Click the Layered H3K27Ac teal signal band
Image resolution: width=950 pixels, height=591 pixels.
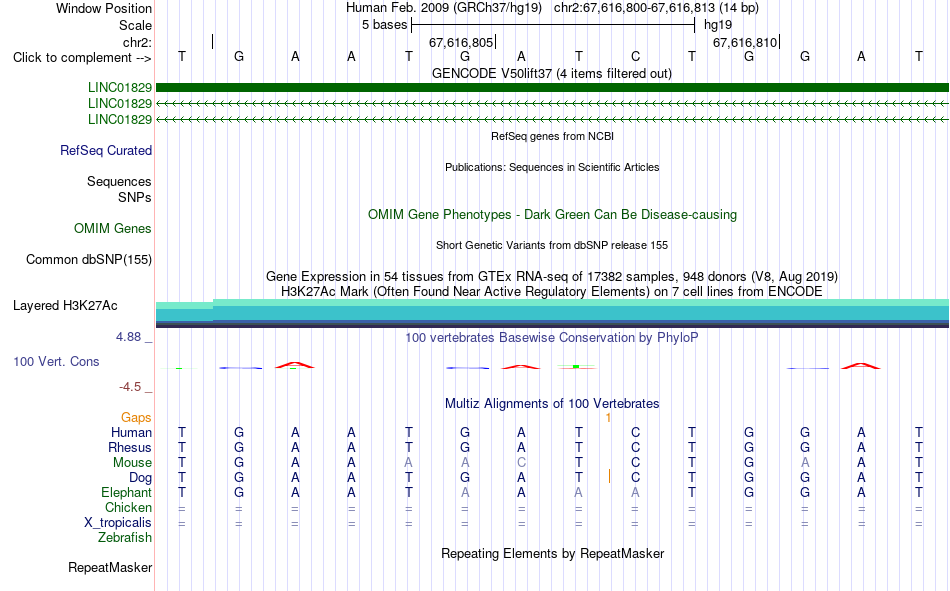click(x=552, y=313)
